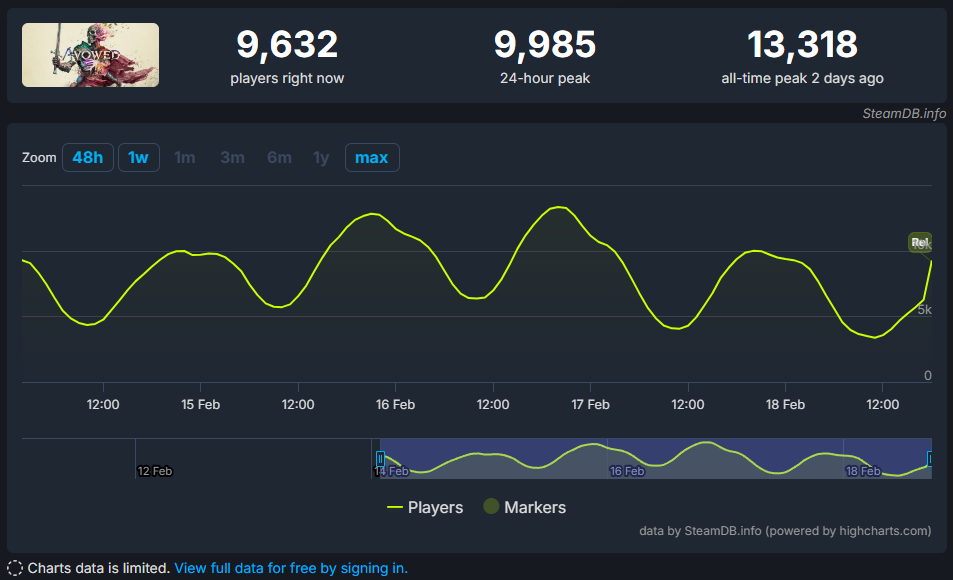Click the green Markers legend dot
The image size is (953, 580).
click(x=491, y=506)
